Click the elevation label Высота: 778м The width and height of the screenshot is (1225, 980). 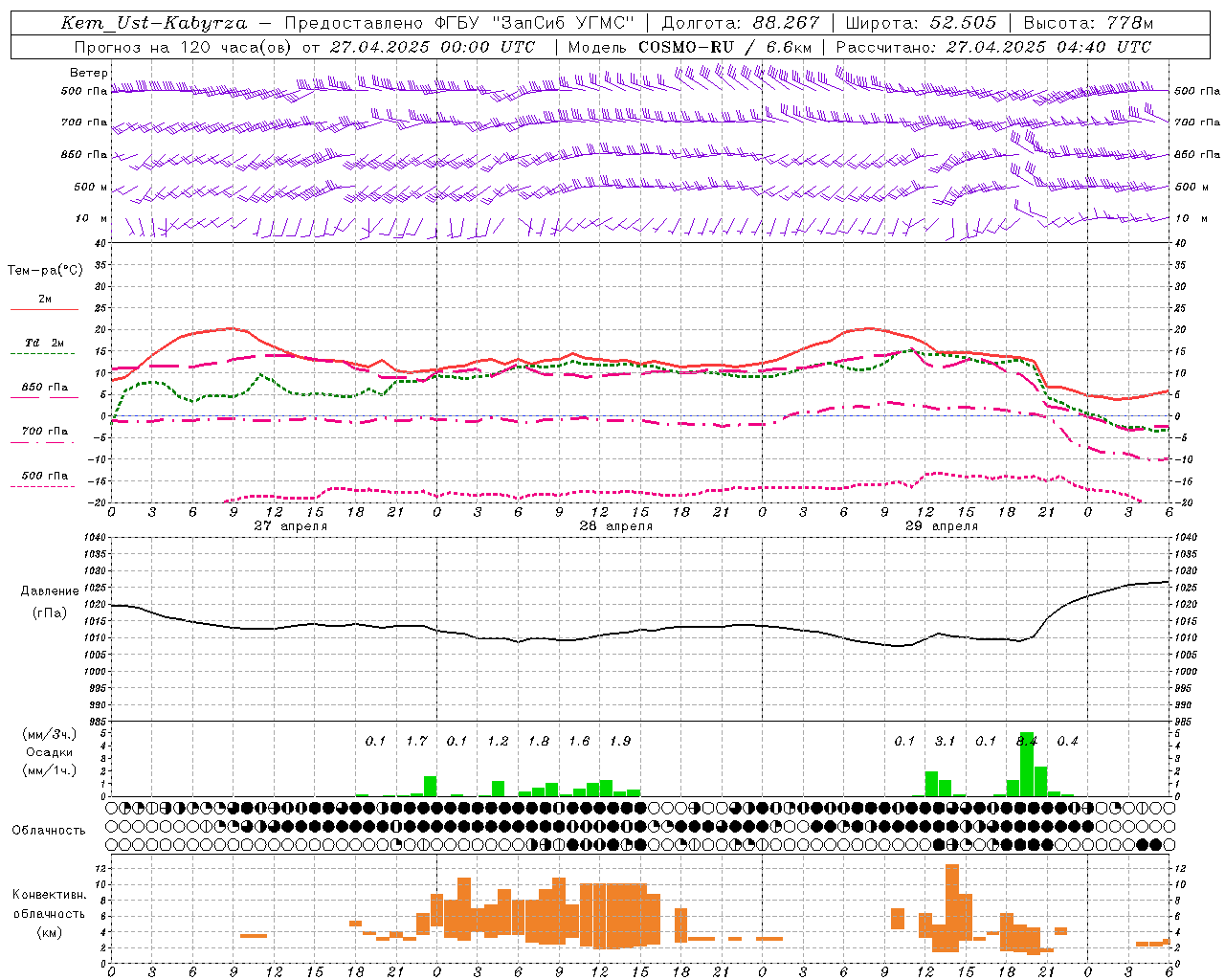[x=1088, y=23]
